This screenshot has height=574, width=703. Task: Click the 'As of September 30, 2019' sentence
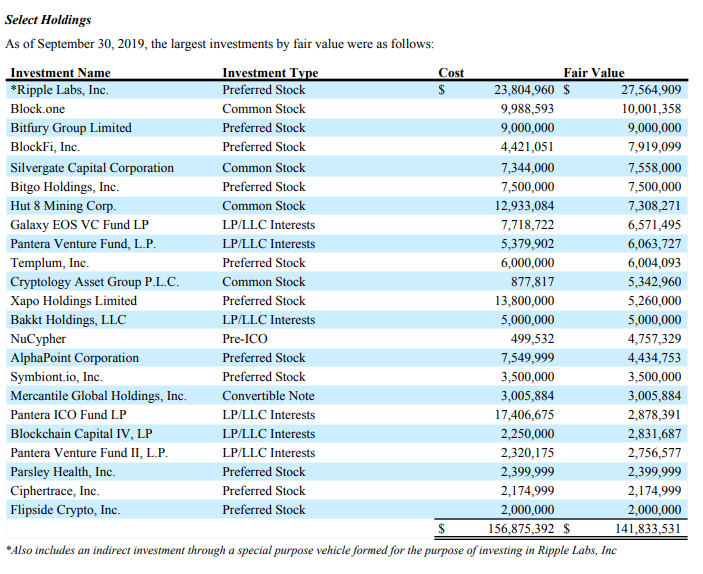[219, 44]
